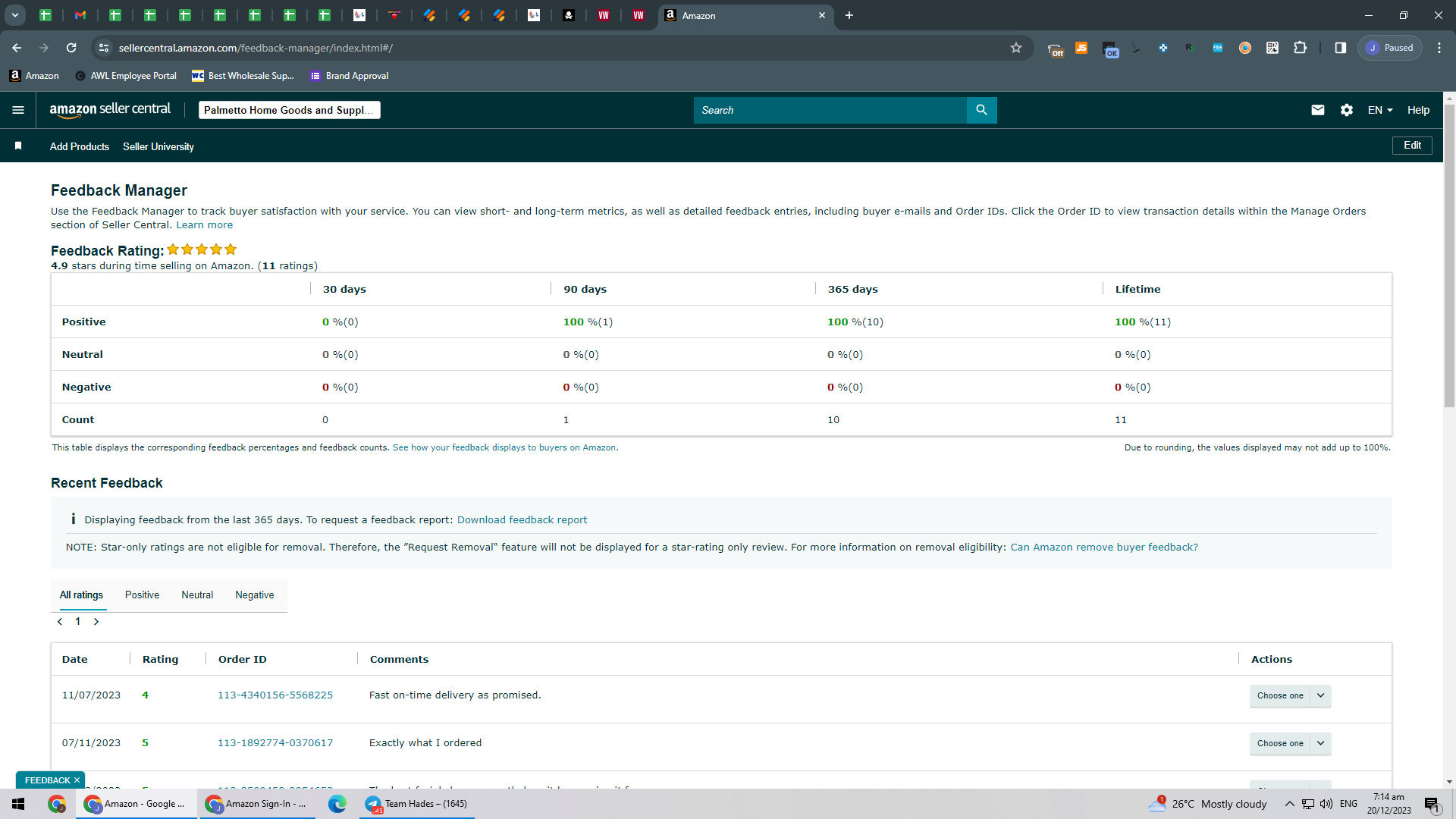Click the Paused profile button
Image resolution: width=1456 pixels, height=819 pixels.
(1390, 48)
